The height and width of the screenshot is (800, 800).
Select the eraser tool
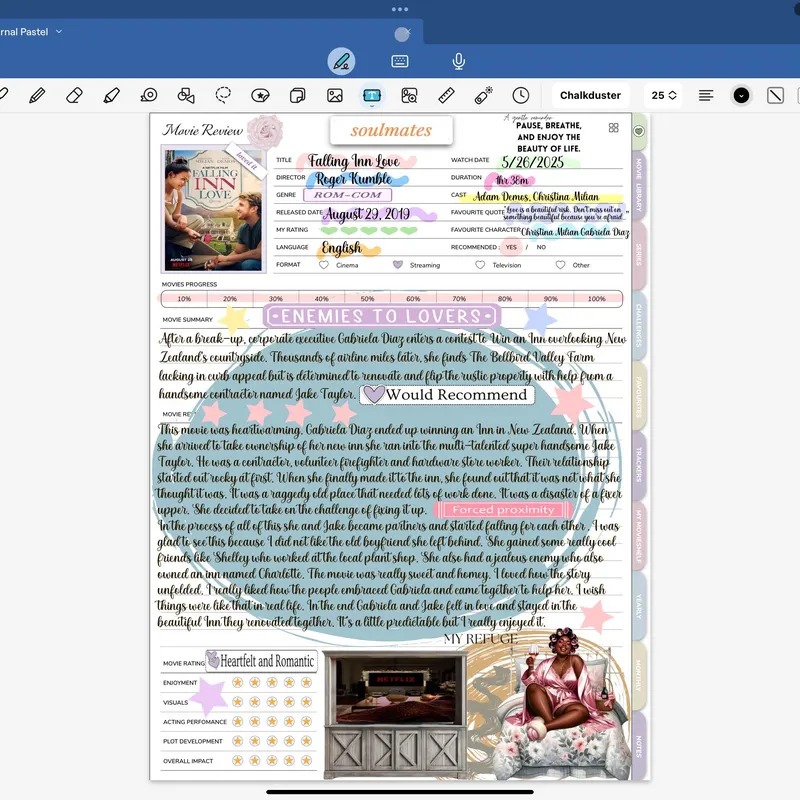pyautogui.click(x=74, y=95)
